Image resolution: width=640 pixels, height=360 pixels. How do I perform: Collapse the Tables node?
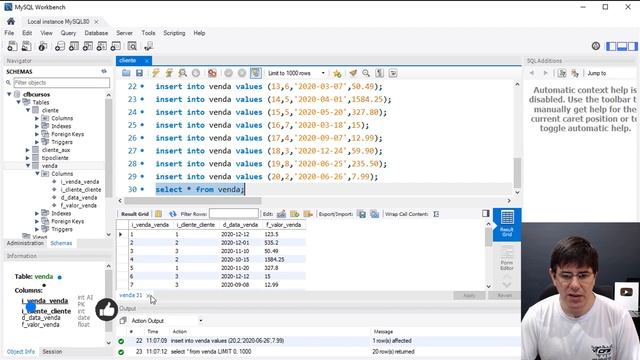coord(19,102)
